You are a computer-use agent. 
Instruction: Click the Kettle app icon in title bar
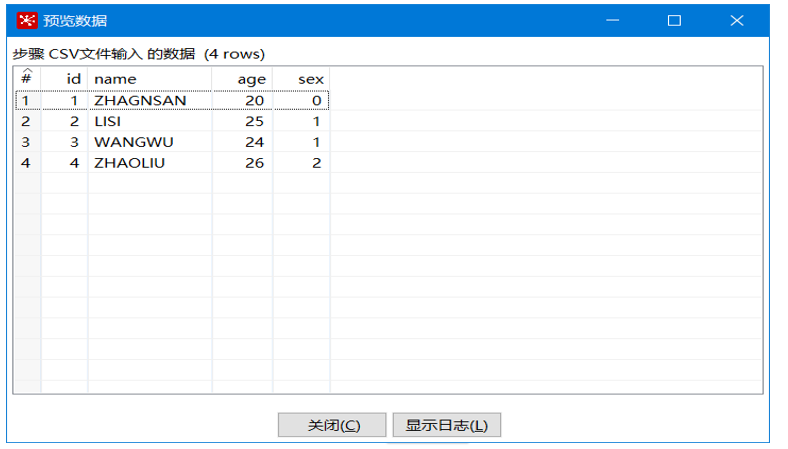pos(27,21)
